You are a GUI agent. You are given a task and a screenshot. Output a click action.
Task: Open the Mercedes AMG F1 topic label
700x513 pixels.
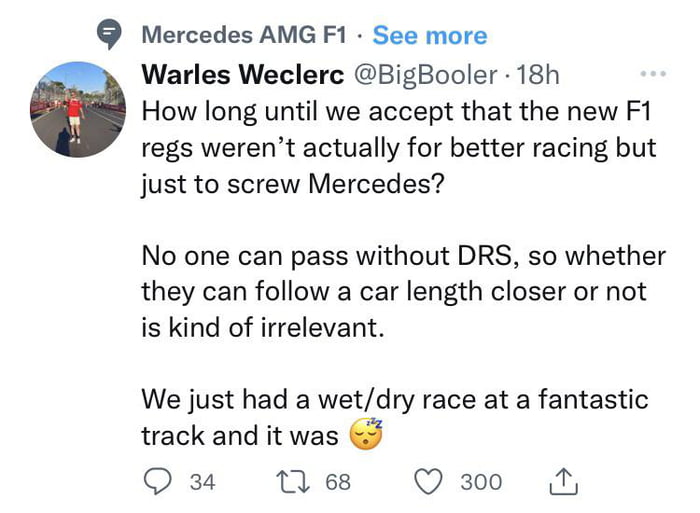245,35
